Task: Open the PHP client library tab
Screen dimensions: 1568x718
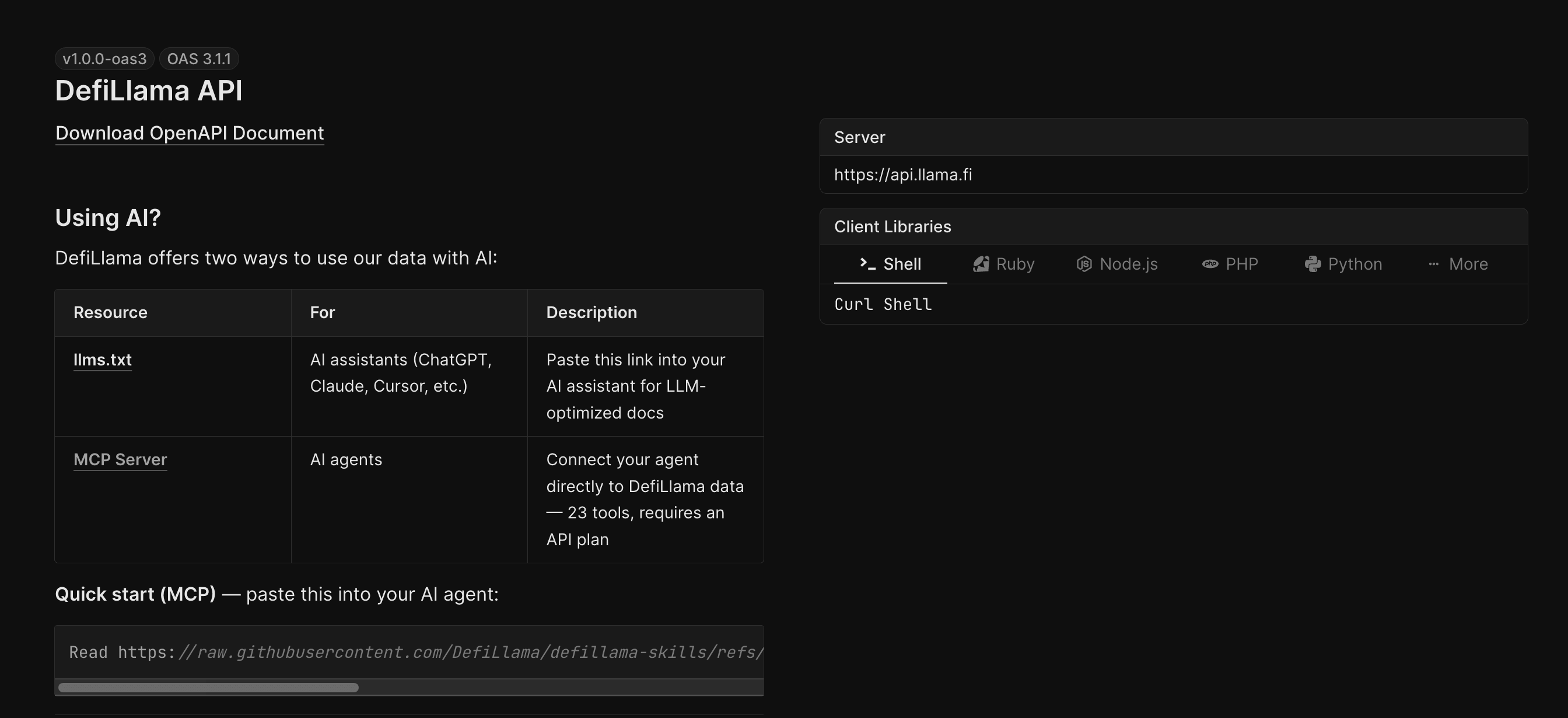Action: point(1230,264)
